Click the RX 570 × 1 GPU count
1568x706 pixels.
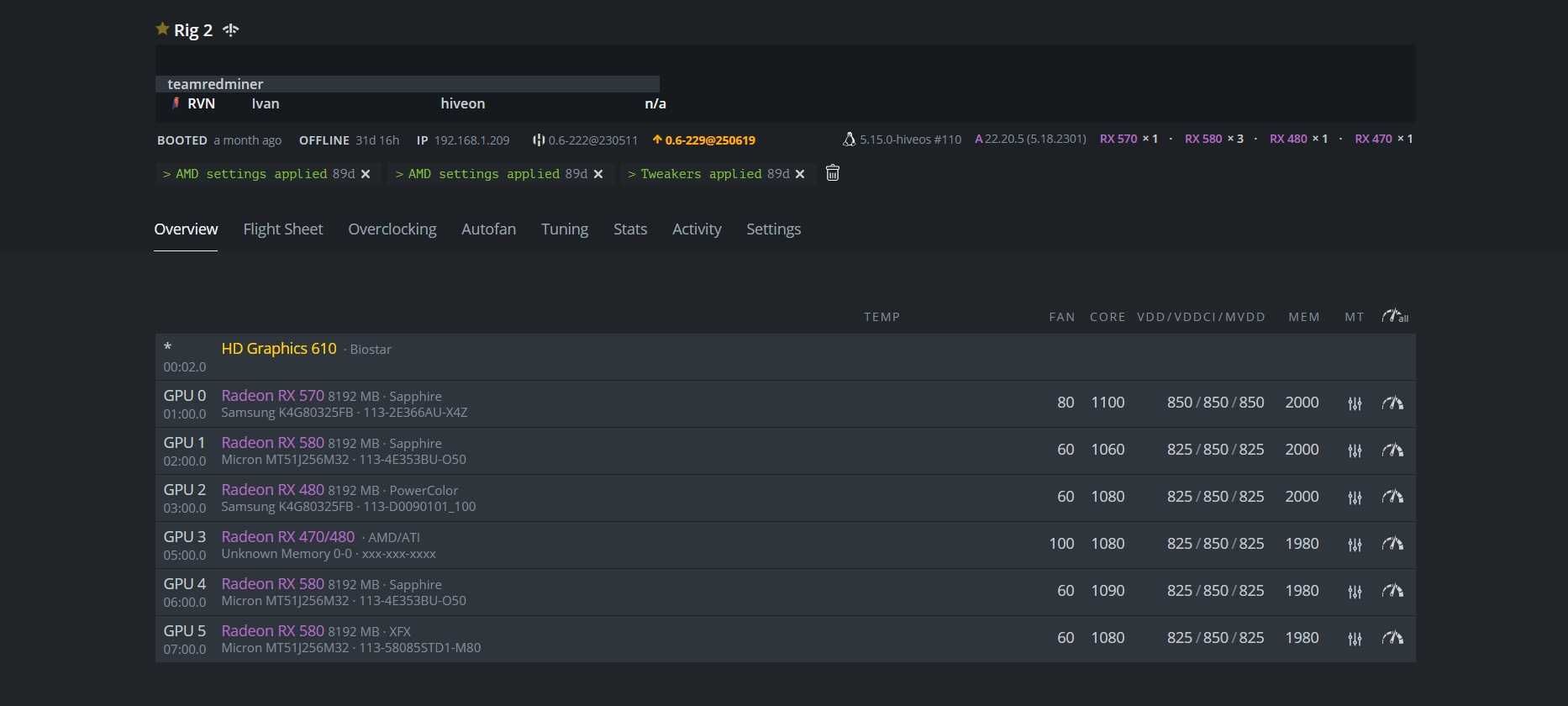pos(1129,139)
